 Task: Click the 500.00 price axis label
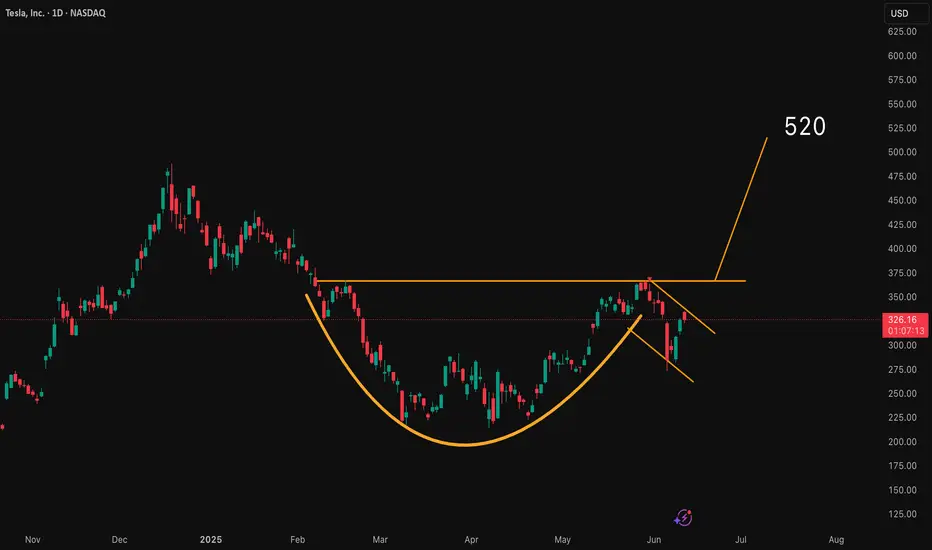coord(902,152)
